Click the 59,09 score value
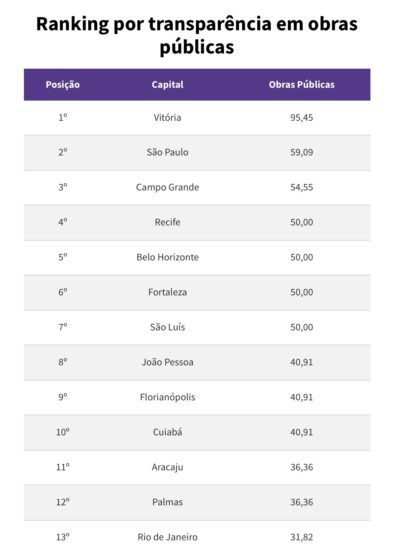The width and height of the screenshot is (394, 545). tap(302, 152)
